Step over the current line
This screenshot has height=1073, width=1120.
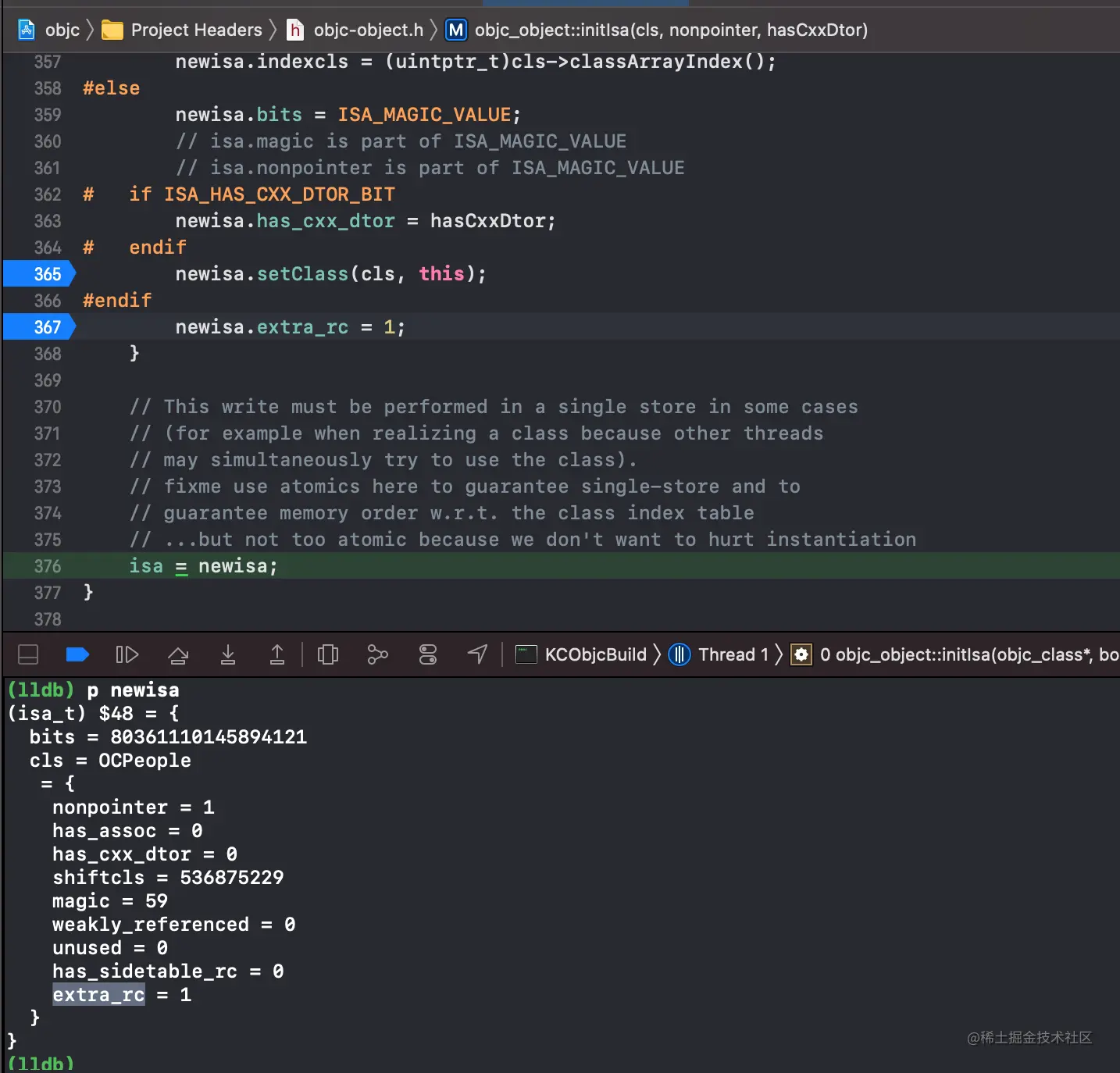(178, 654)
